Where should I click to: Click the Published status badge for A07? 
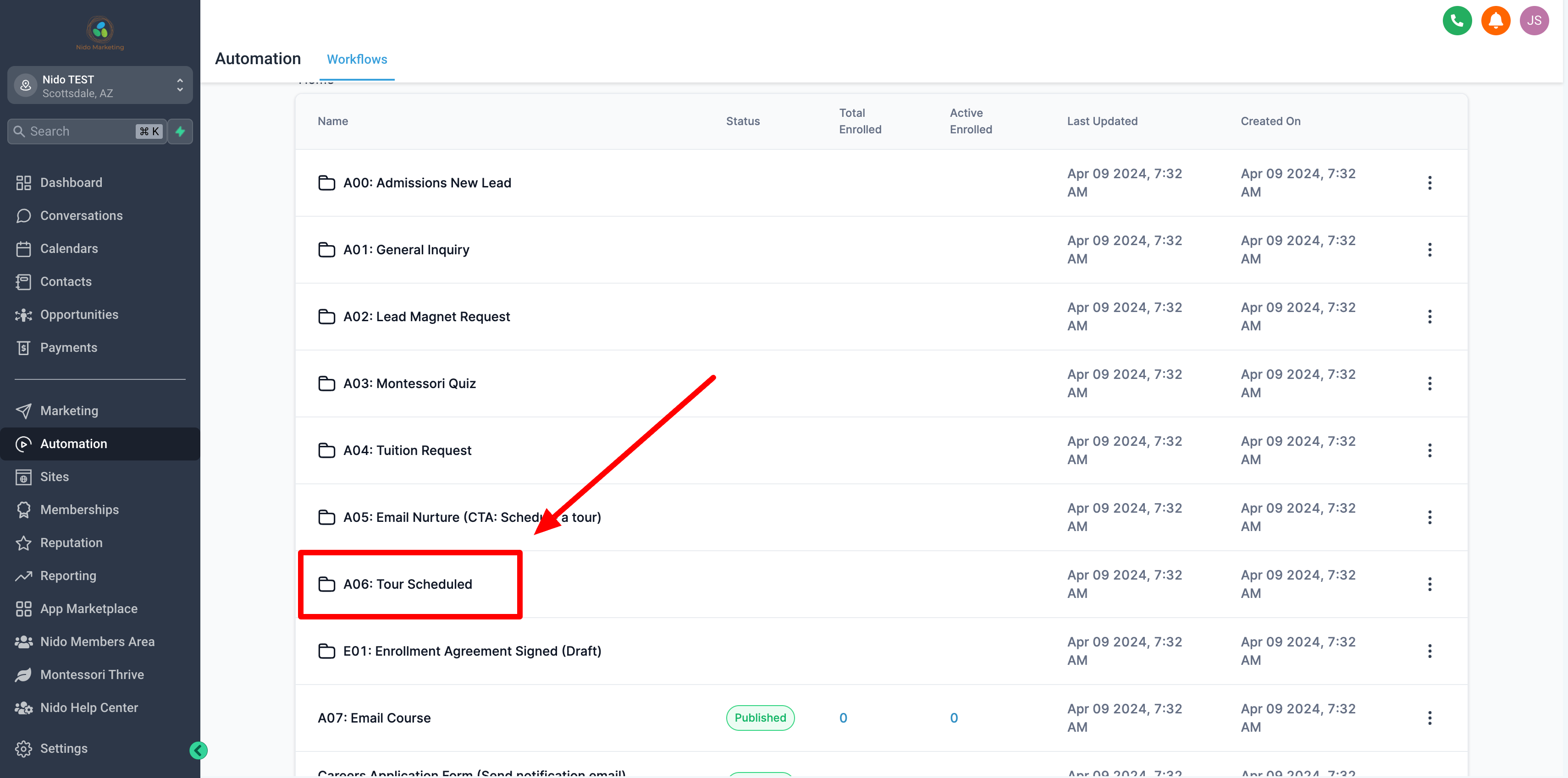point(760,718)
